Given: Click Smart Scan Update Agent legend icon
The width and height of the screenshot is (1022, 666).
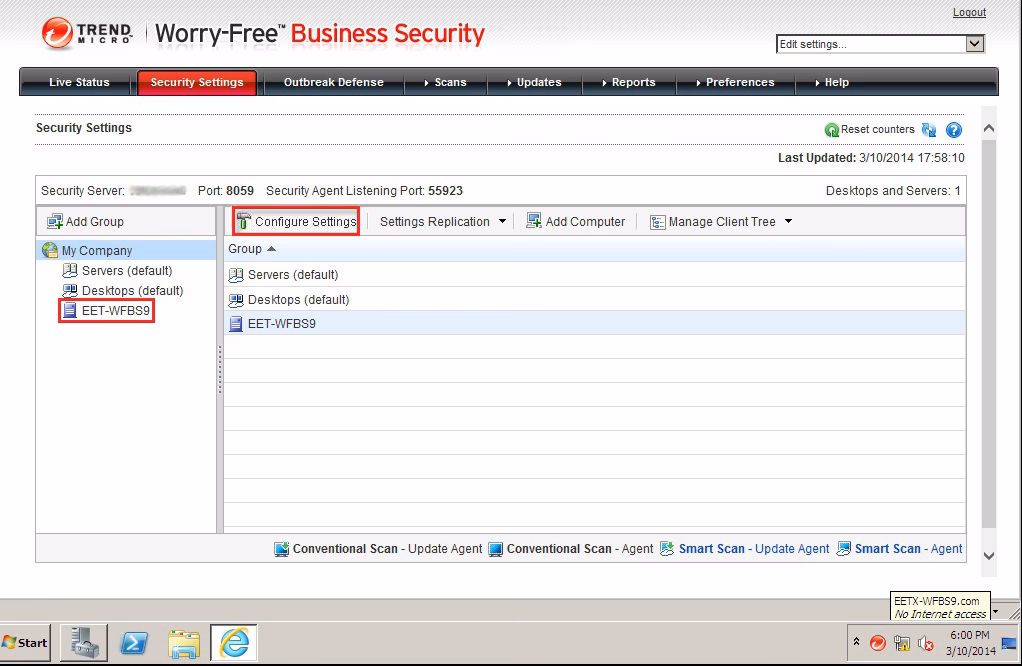Looking at the screenshot, I should tap(667, 549).
